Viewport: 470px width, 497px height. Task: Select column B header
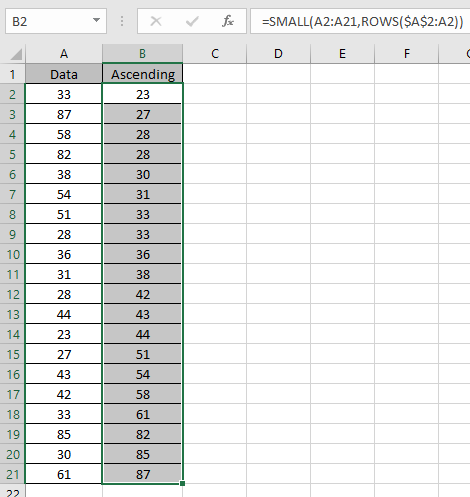pos(142,53)
